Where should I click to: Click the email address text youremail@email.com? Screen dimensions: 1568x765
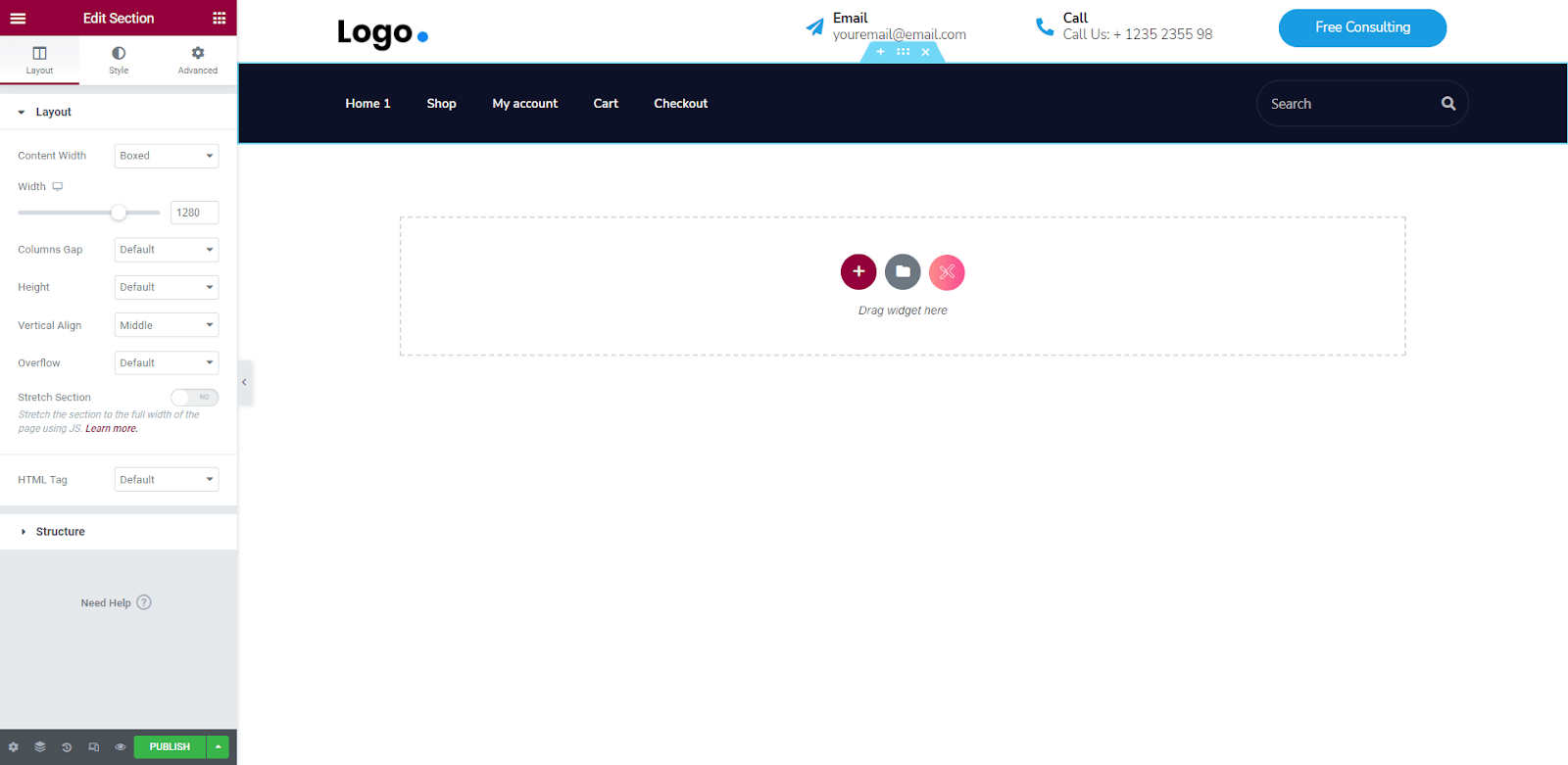[x=900, y=35]
